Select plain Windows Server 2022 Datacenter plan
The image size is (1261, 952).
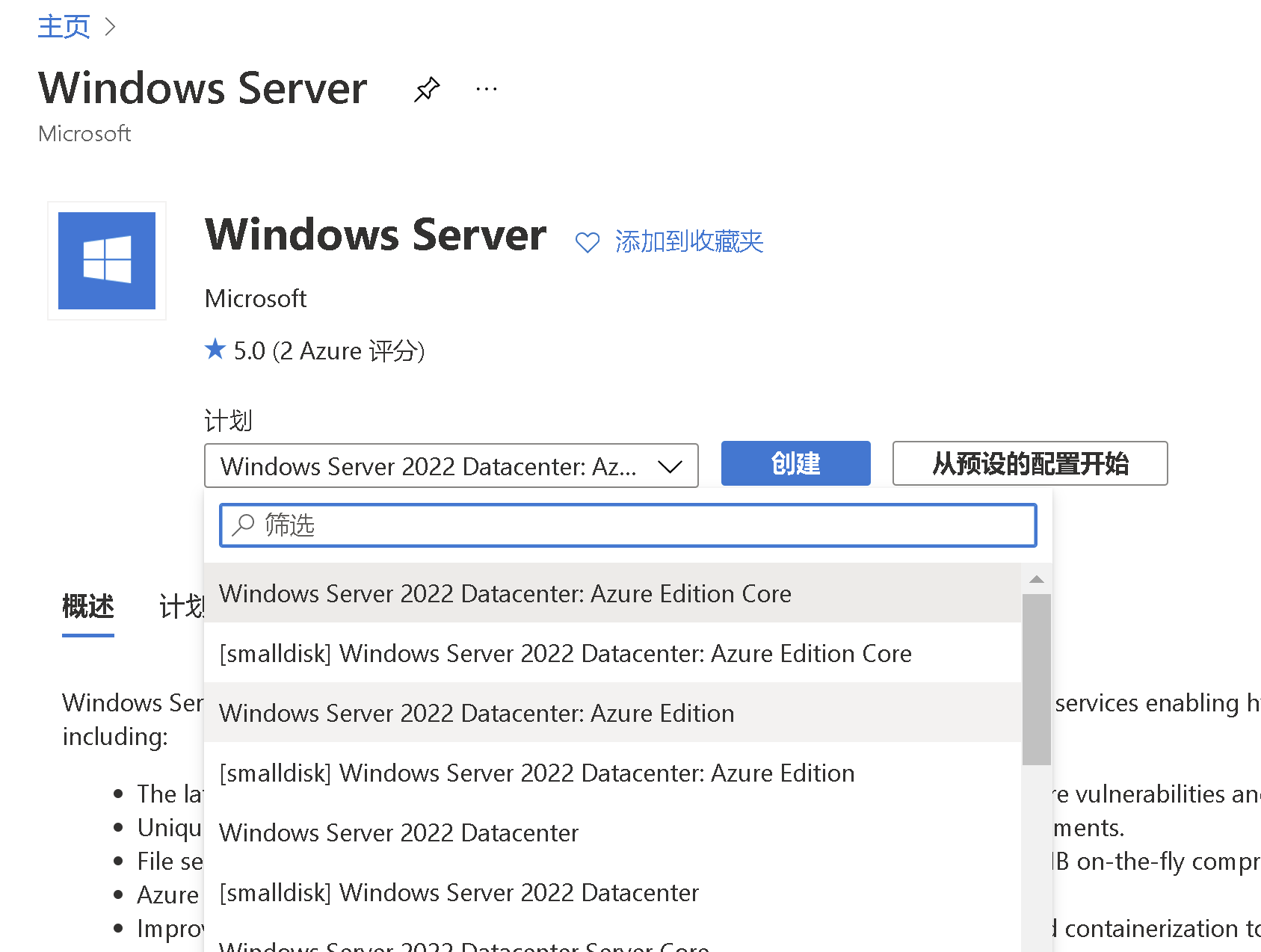[398, 832]
